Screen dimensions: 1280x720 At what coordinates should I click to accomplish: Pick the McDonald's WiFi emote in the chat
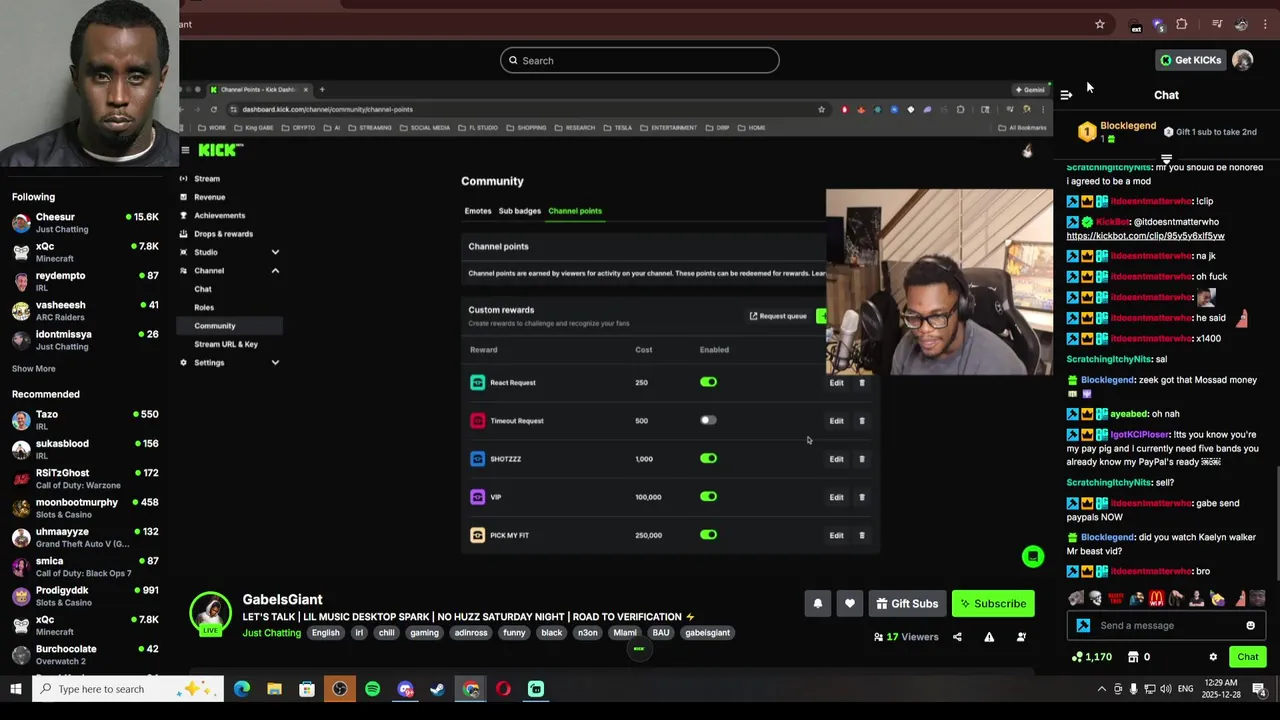coord(1156,599)
